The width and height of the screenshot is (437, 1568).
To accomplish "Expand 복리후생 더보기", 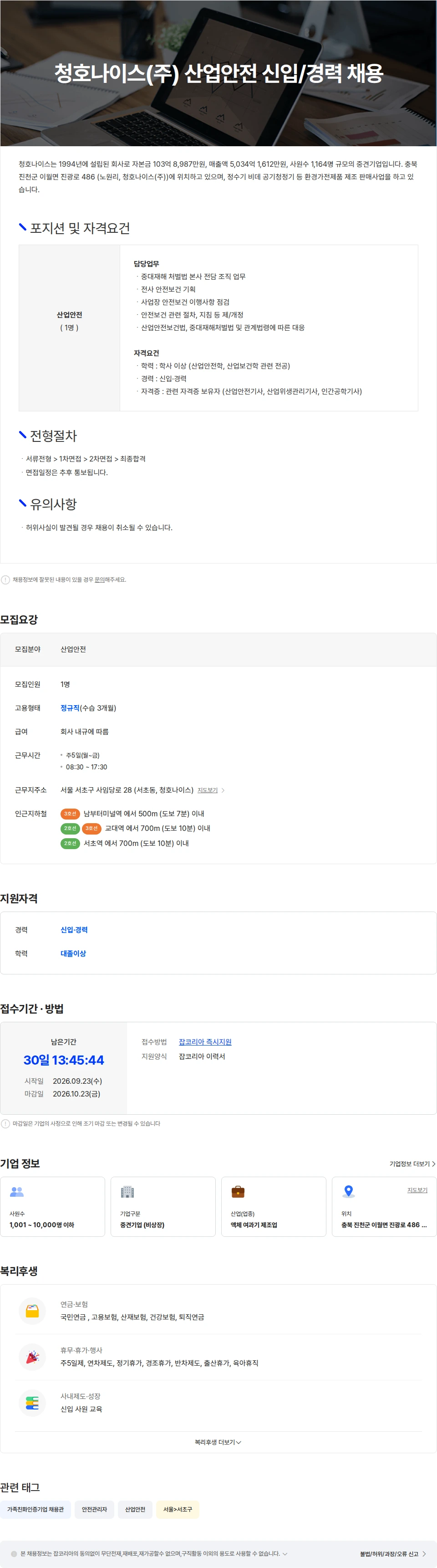I will pyautogui.click(x=218, y=1442).
